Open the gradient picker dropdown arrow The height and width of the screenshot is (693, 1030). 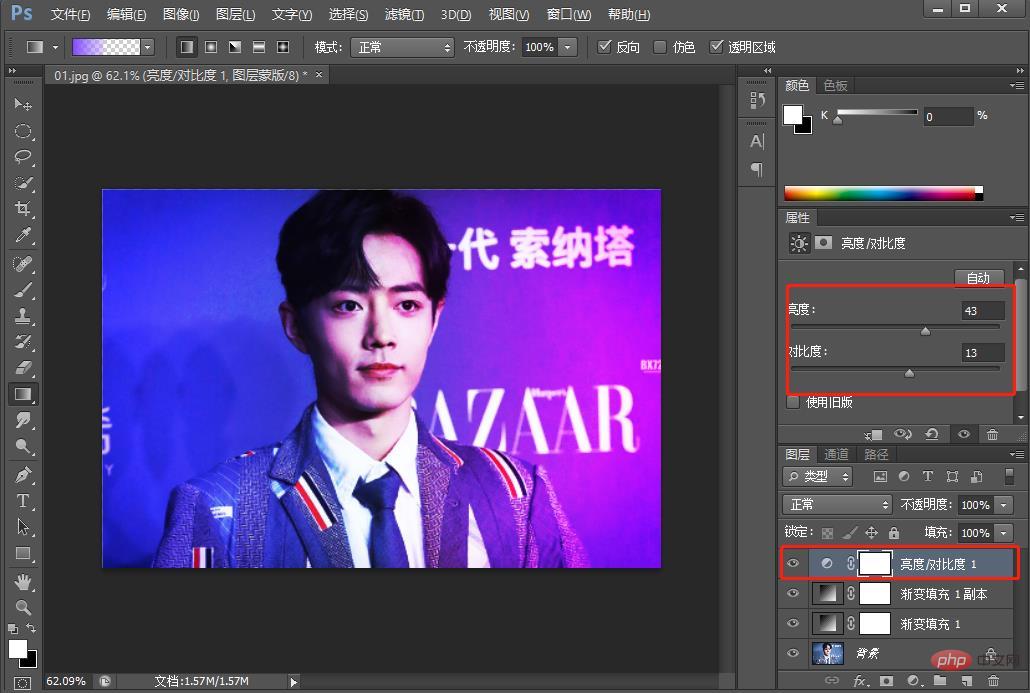tap(148, 47)
